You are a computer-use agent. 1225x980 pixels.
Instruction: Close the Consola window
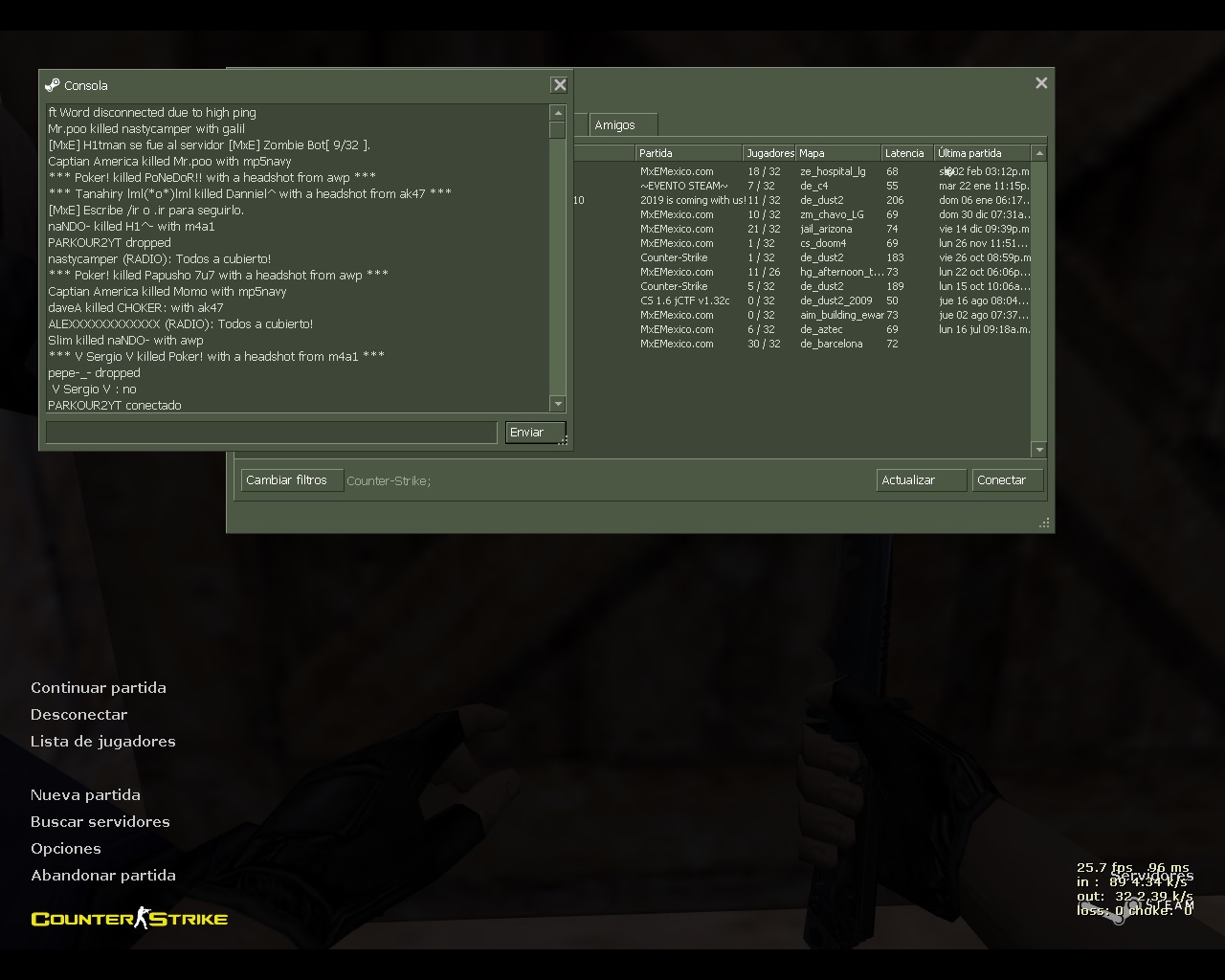(560, 85)
